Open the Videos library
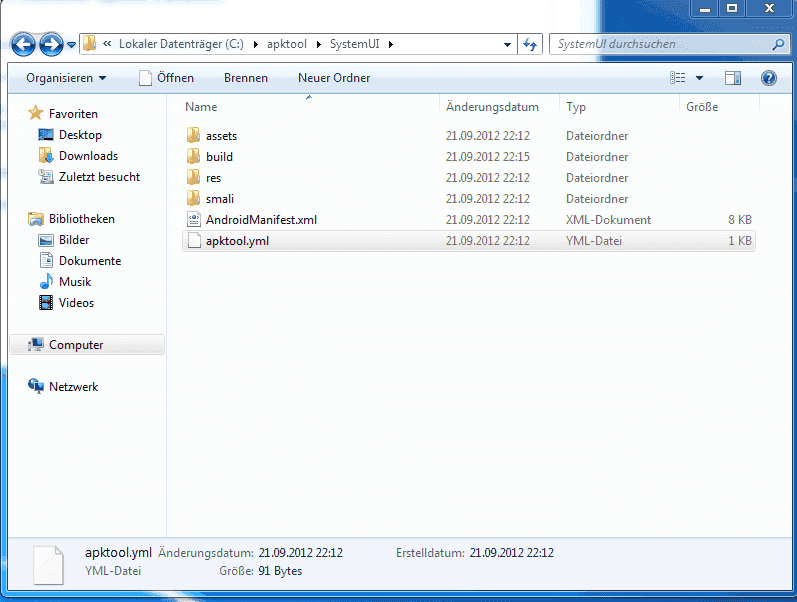Screen dimensions: 797x602 pyautogui.click(x=76, y=303)
